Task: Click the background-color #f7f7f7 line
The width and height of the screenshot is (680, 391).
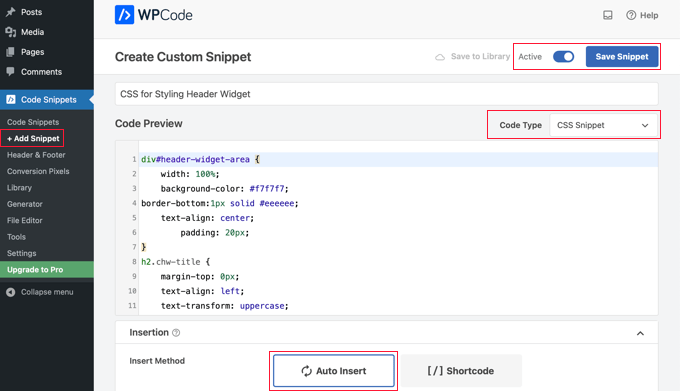Action: point(225,189)
